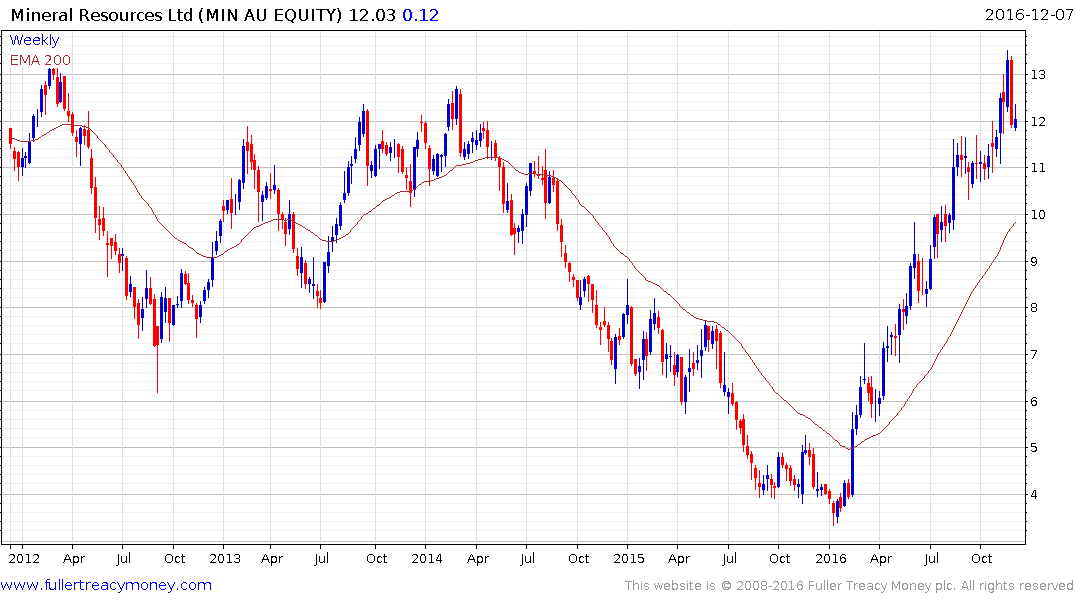This screenshot has width=1075, height=600.
Task: Click the 10 price axis label
Action: click(1038, 215)
